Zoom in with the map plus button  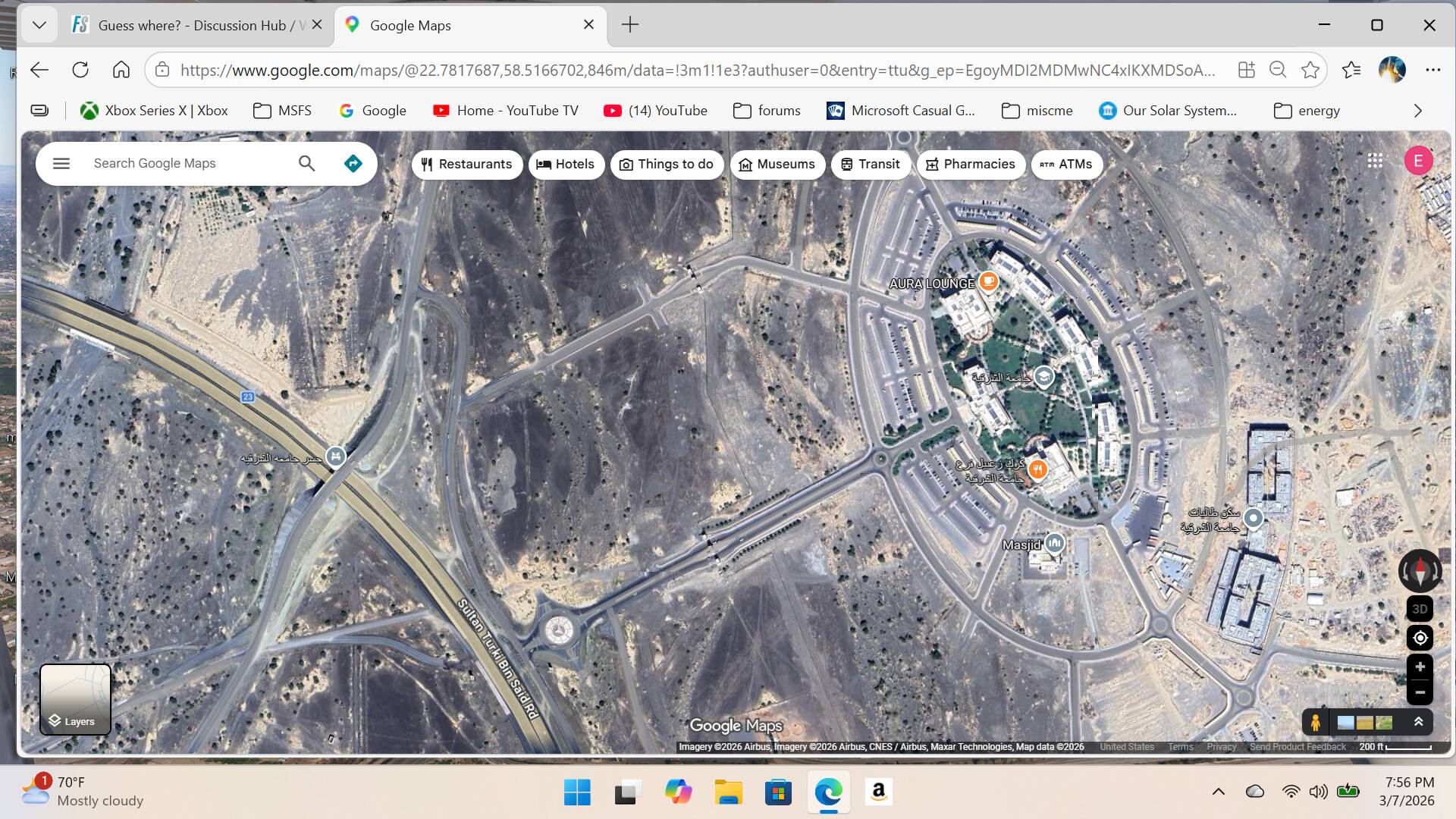tap(1420, 667)
